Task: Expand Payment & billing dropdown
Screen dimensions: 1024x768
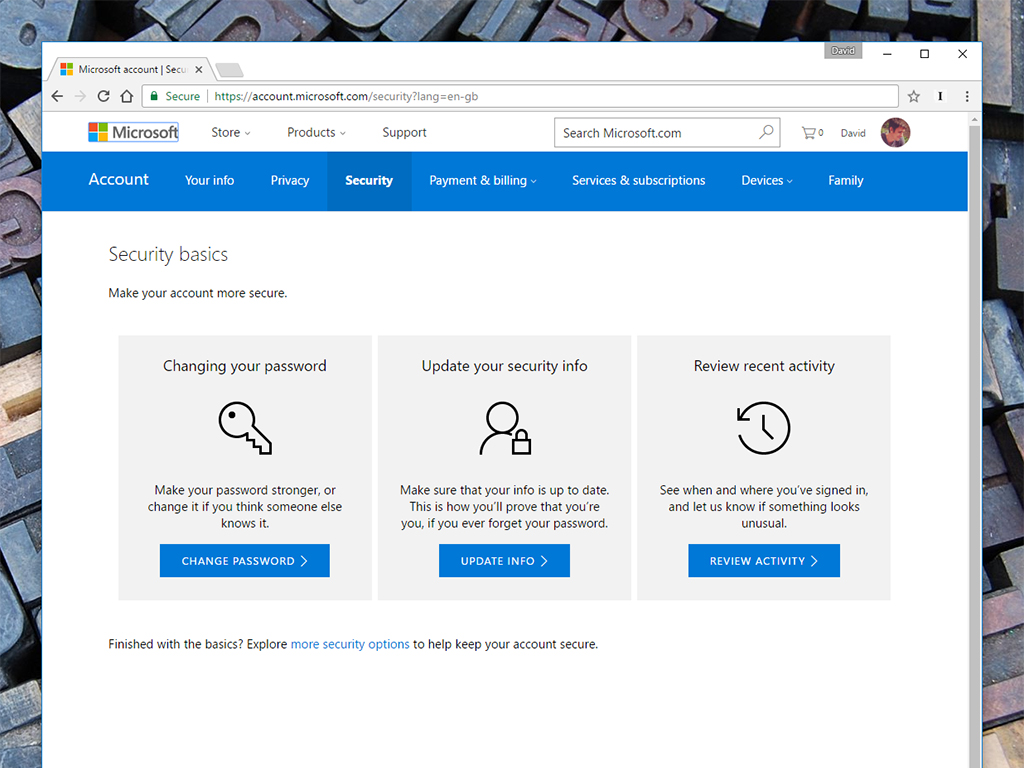Action: pos(482,180)
